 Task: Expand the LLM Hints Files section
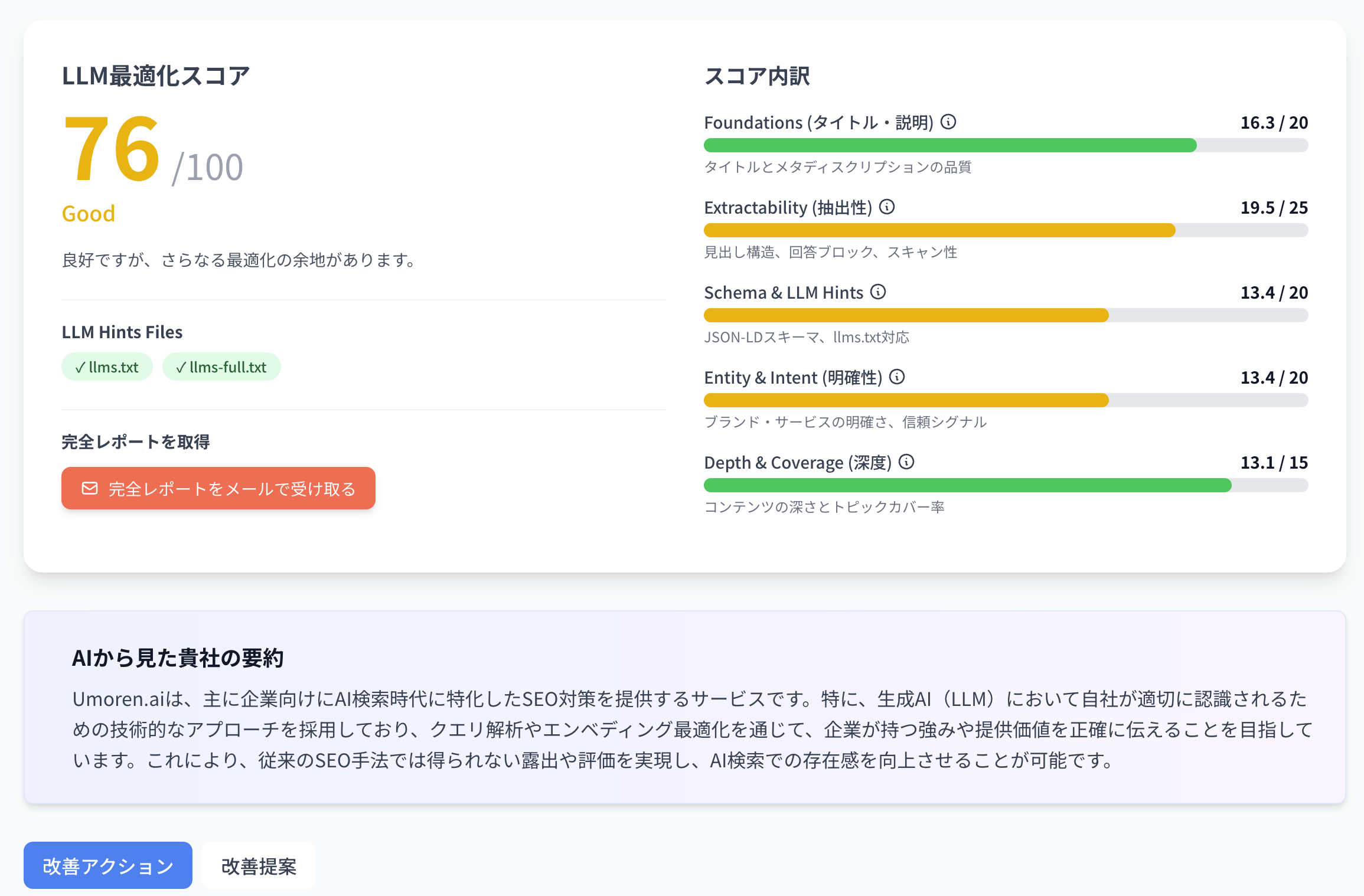(122, 332)
